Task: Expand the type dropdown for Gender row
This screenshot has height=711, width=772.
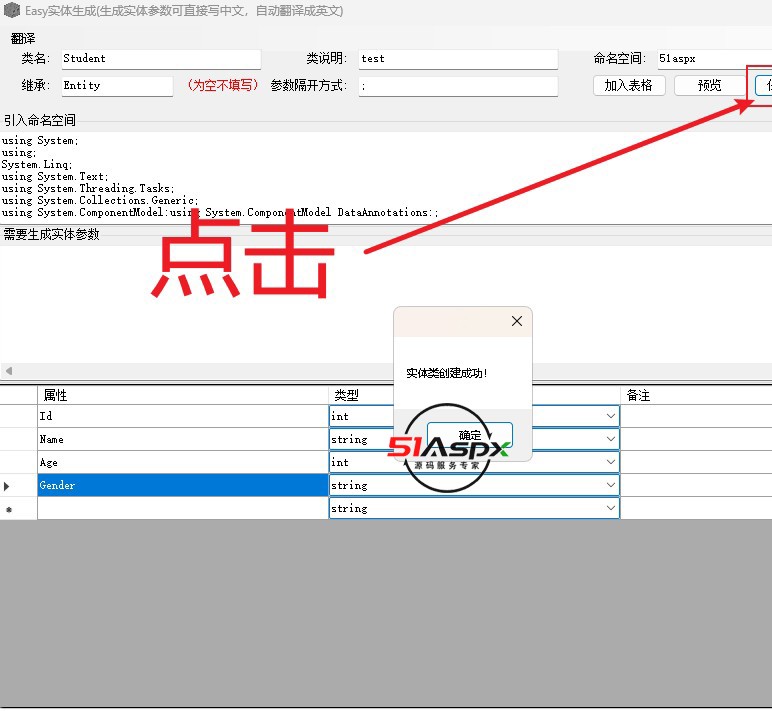Action: 610,485
